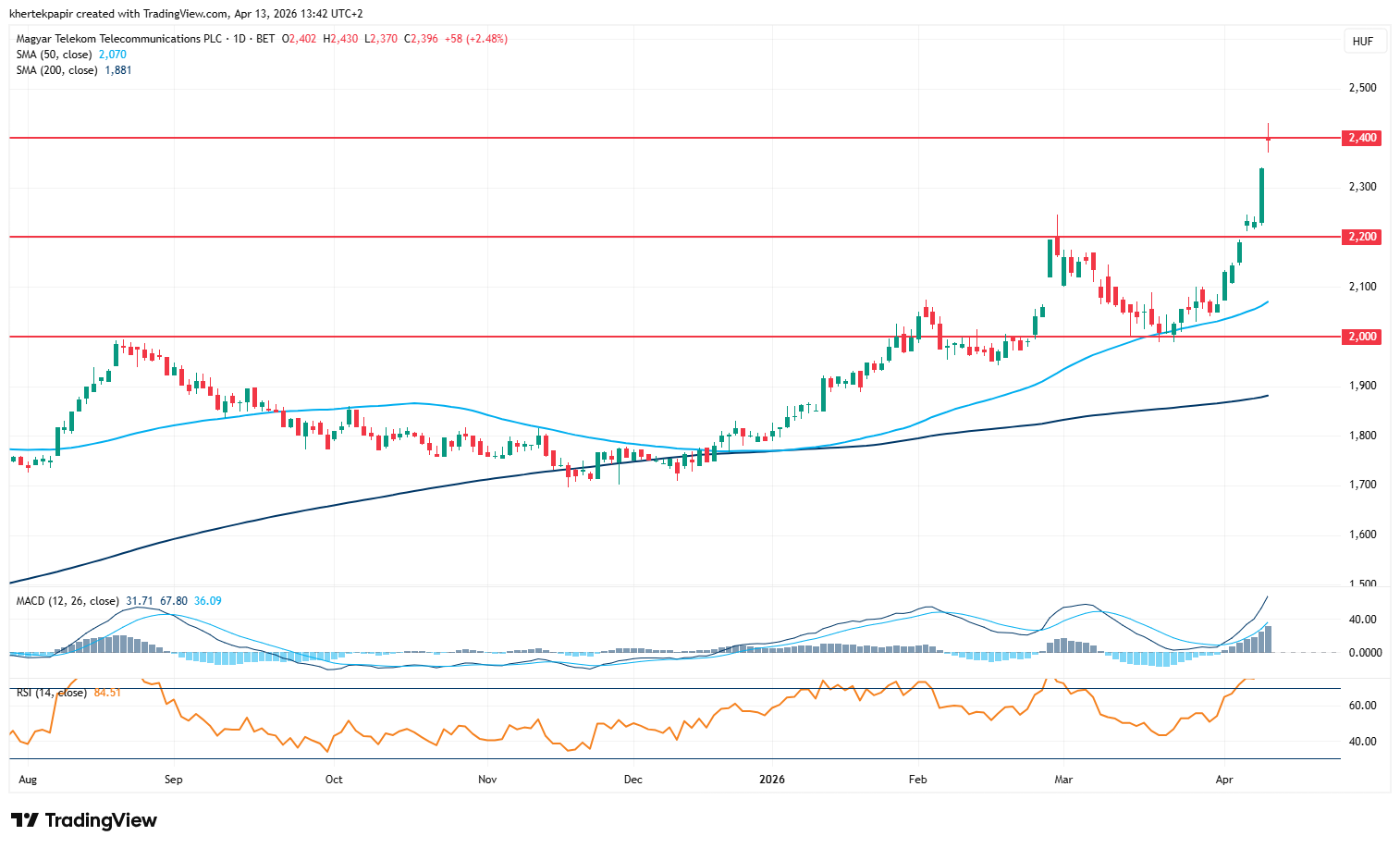Click the TradingView logo icon

pyautogui.click(x=24, y=820)
